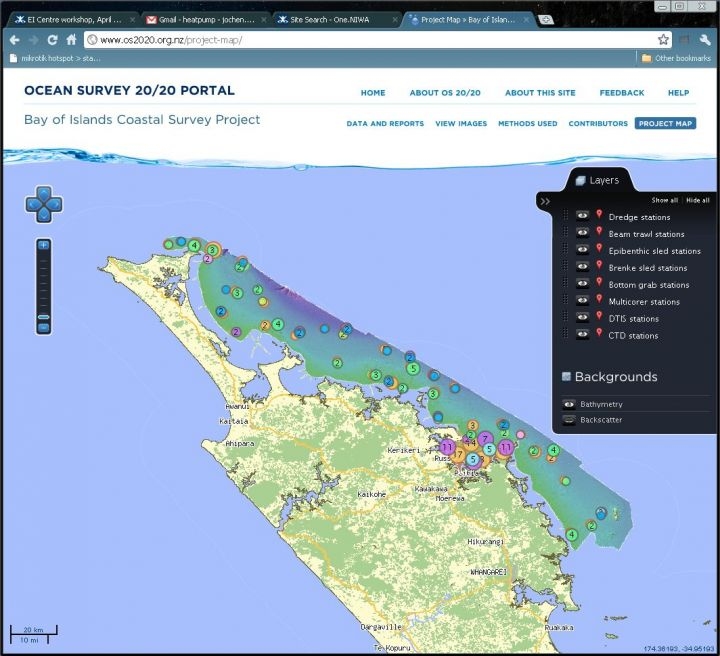The height and width of the screenshot is (656, 720).
Task: Toggle visibility of CTD stations layer
Action: coord(582,335)
